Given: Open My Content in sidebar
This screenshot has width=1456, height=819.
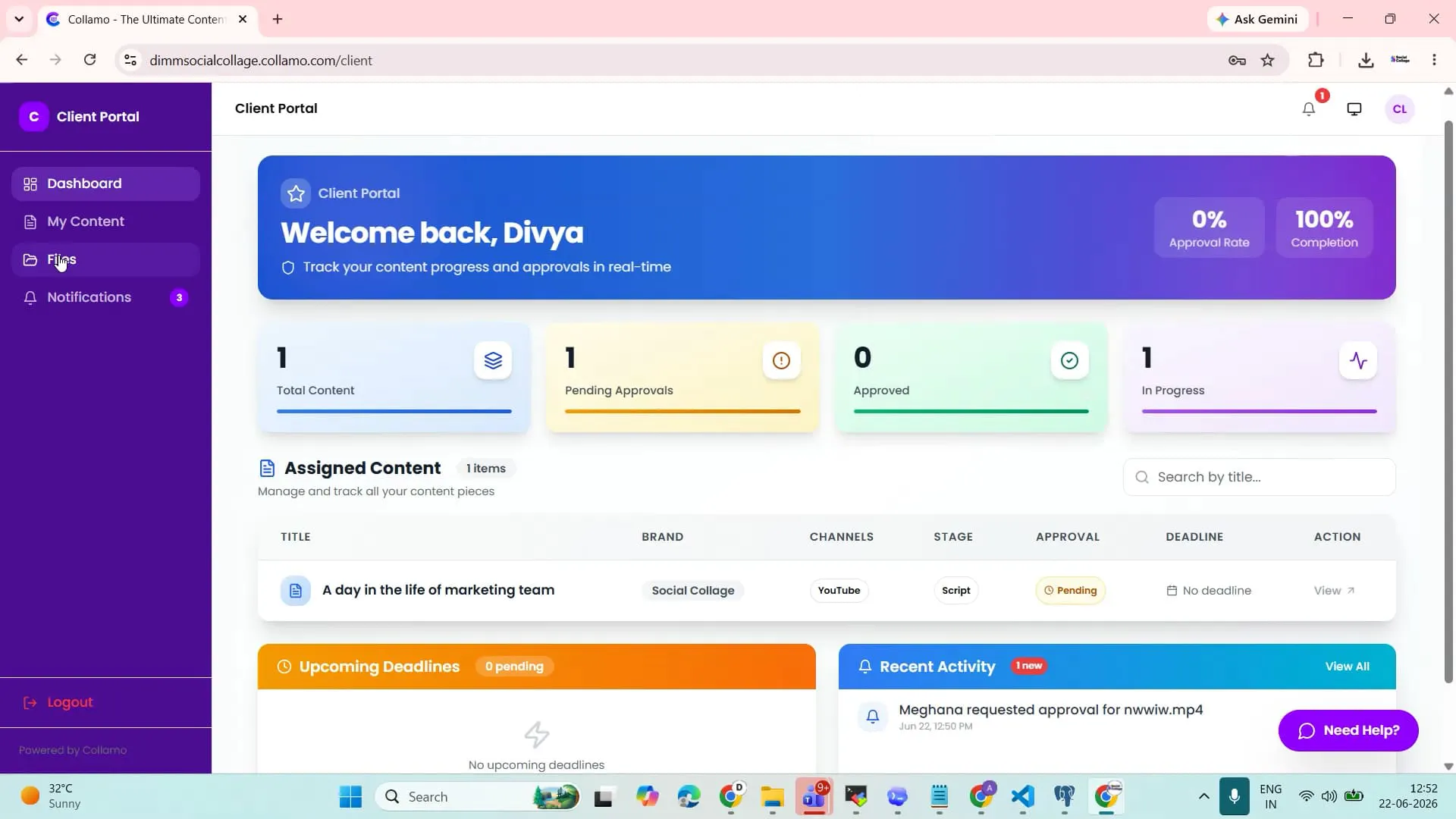Looking at the screenshot, I should pos(105,221).
